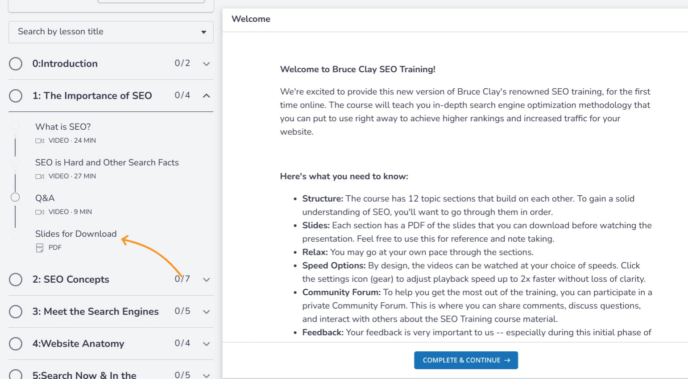
Task: Select the 2: SEO Concepts section title
Action: pyautogui.click(x=71, y=279)
